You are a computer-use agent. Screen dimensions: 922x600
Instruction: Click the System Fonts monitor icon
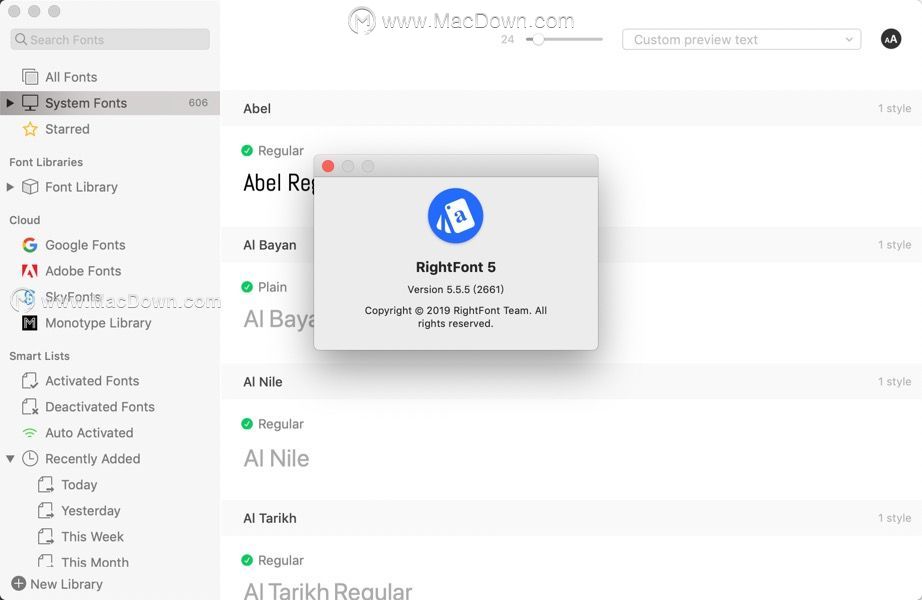click(x=30, y=103)
